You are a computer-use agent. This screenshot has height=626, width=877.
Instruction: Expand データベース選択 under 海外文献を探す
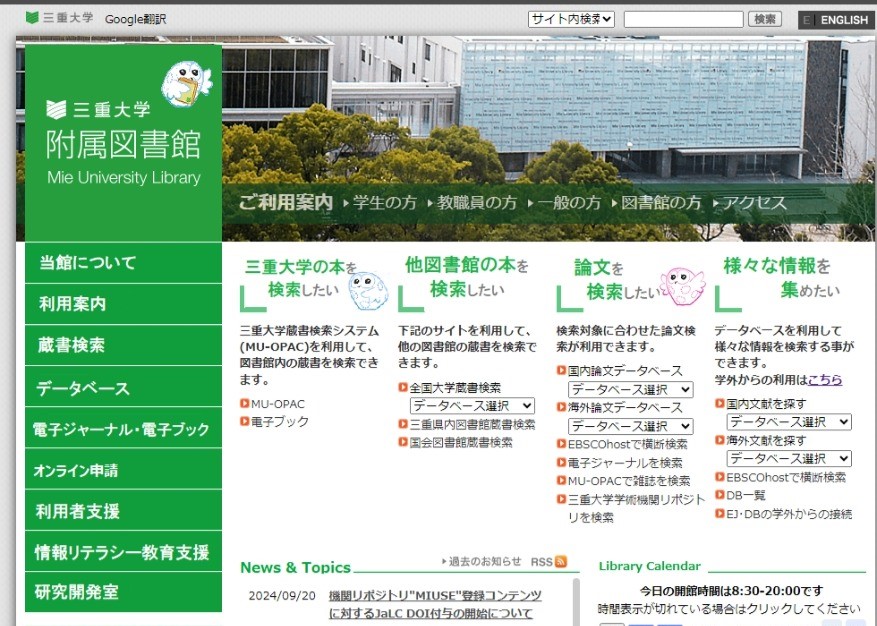(789, 459)
